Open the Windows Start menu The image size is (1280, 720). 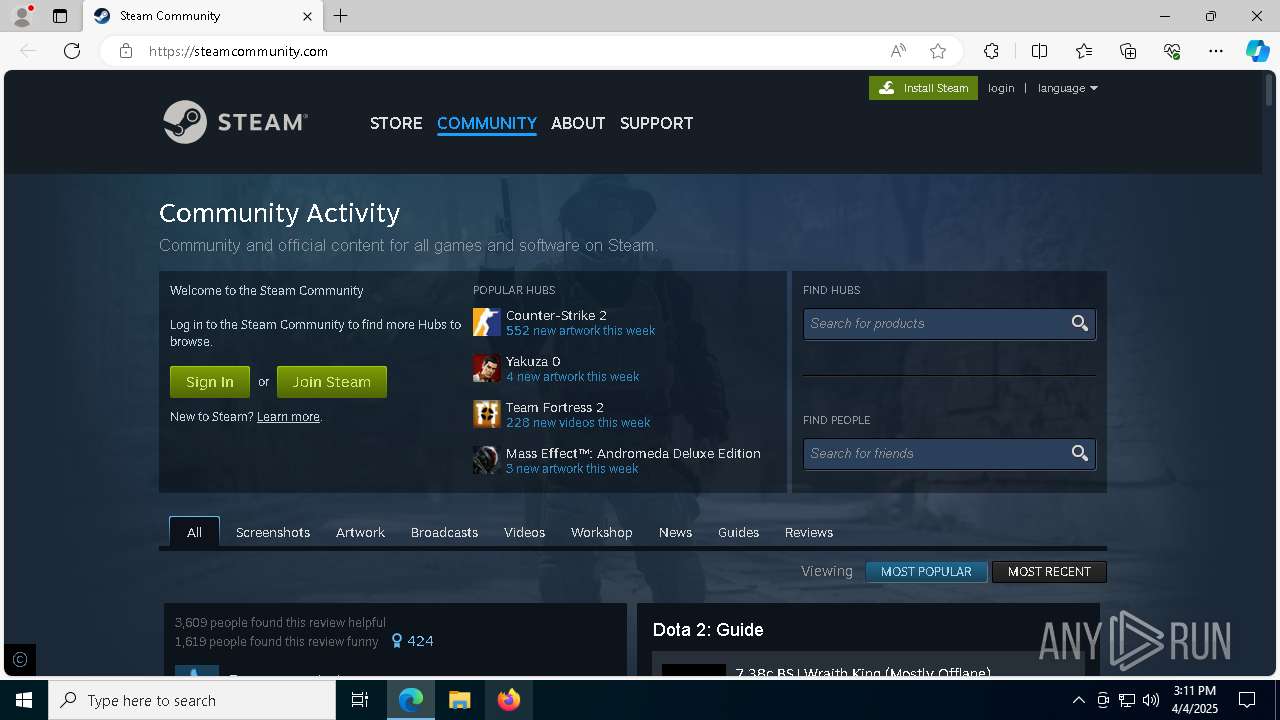(x=24, y=700)
